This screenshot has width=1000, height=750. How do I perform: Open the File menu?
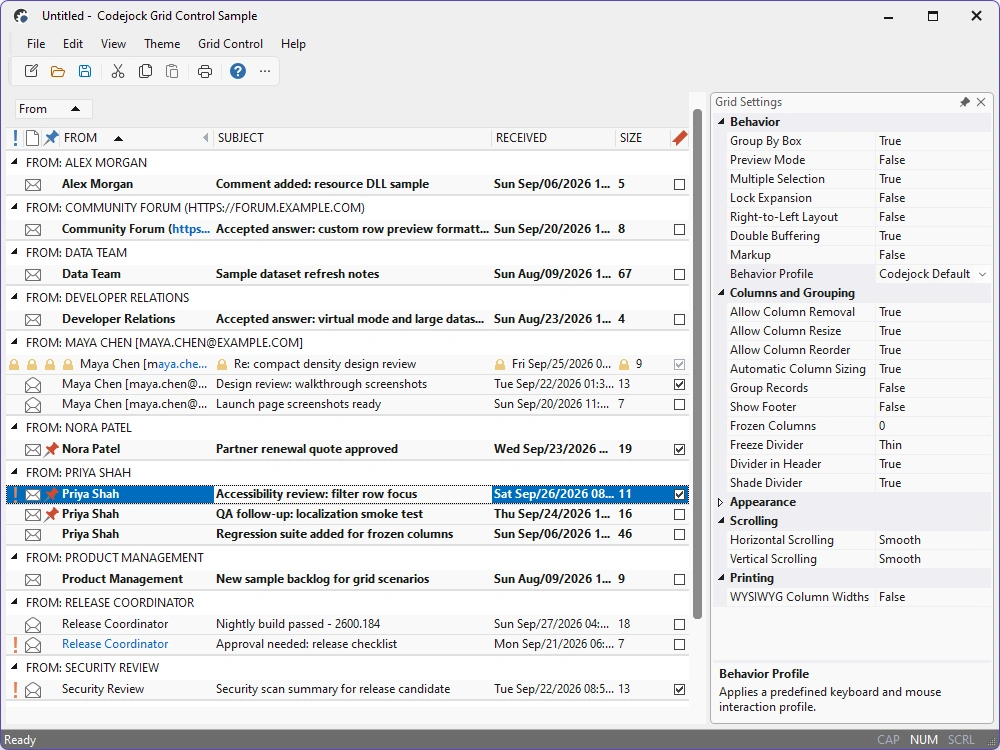tap(36, 44)
